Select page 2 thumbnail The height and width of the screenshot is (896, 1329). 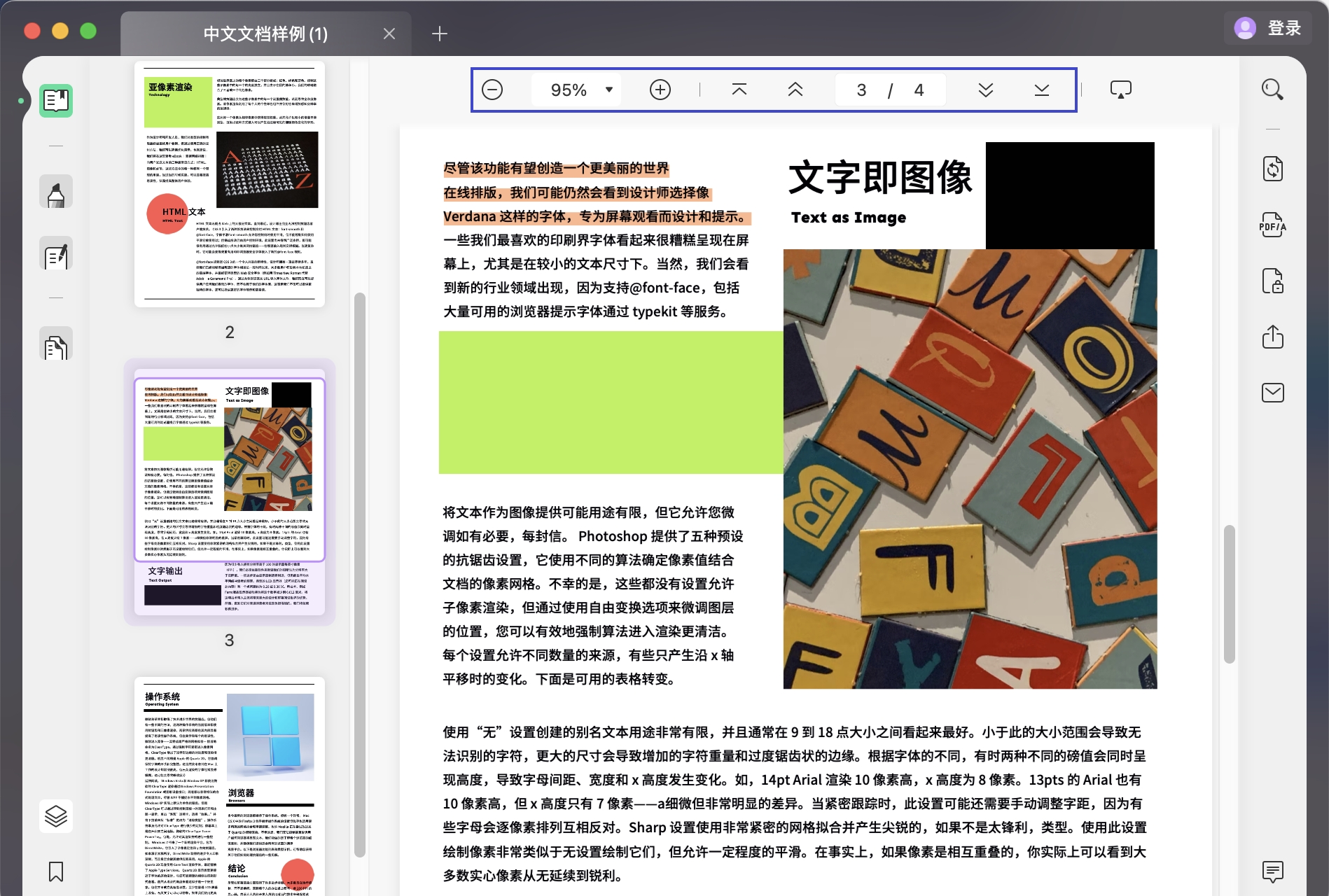[x=230, y=184]
